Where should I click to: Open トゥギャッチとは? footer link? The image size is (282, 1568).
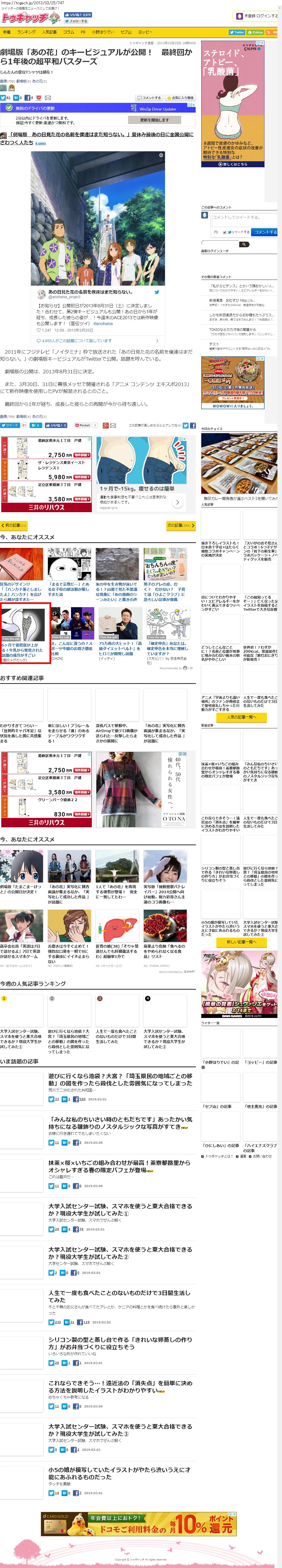point(219,1156)
